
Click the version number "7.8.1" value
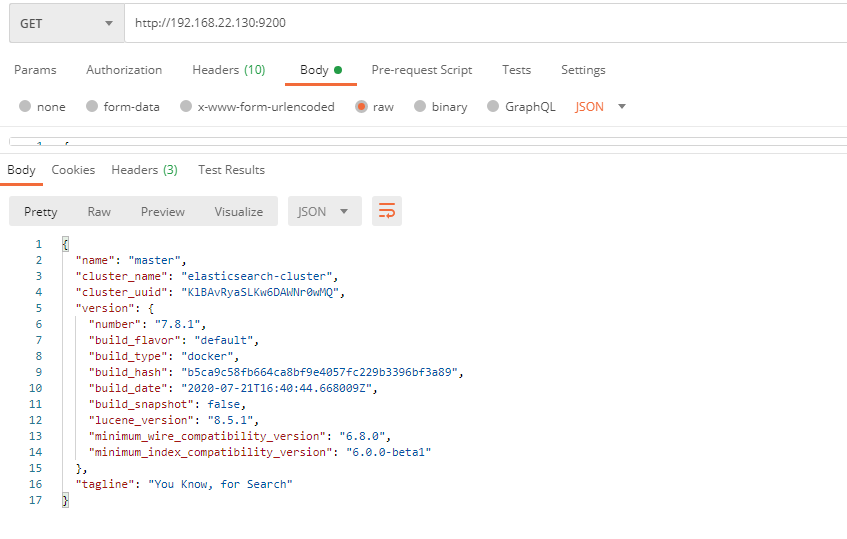178,325
